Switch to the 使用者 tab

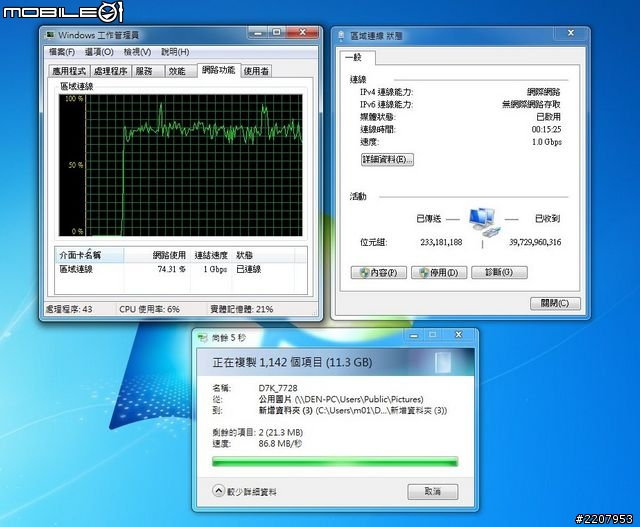click(256, 71)
